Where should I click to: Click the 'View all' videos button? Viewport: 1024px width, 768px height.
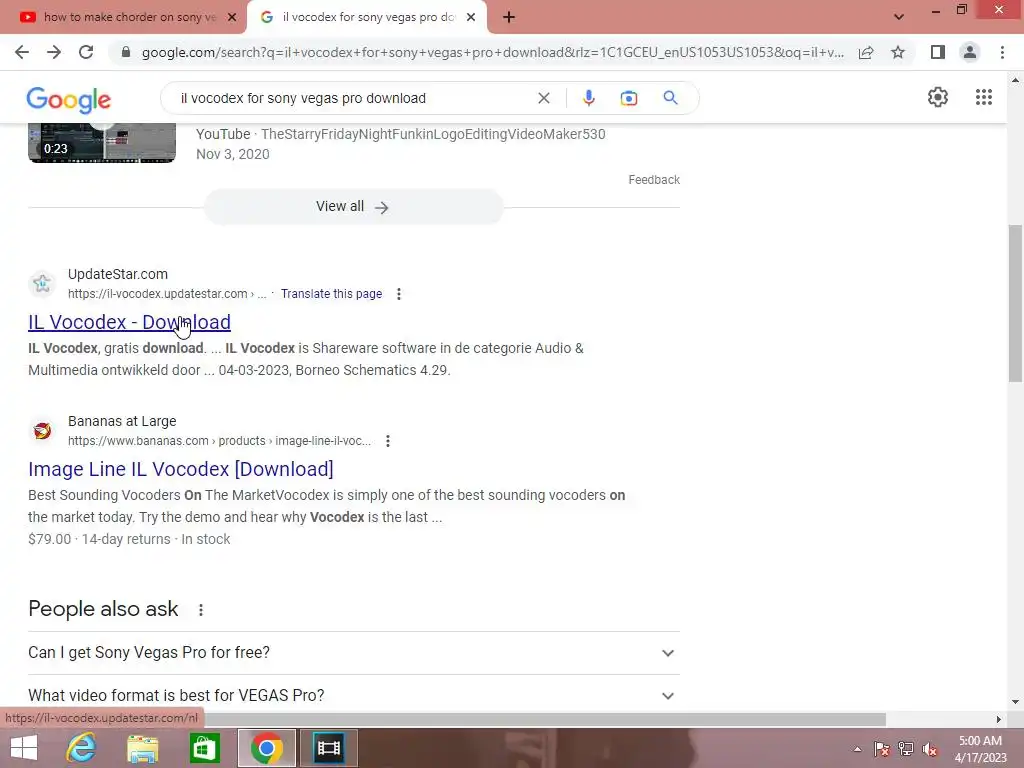353,206
